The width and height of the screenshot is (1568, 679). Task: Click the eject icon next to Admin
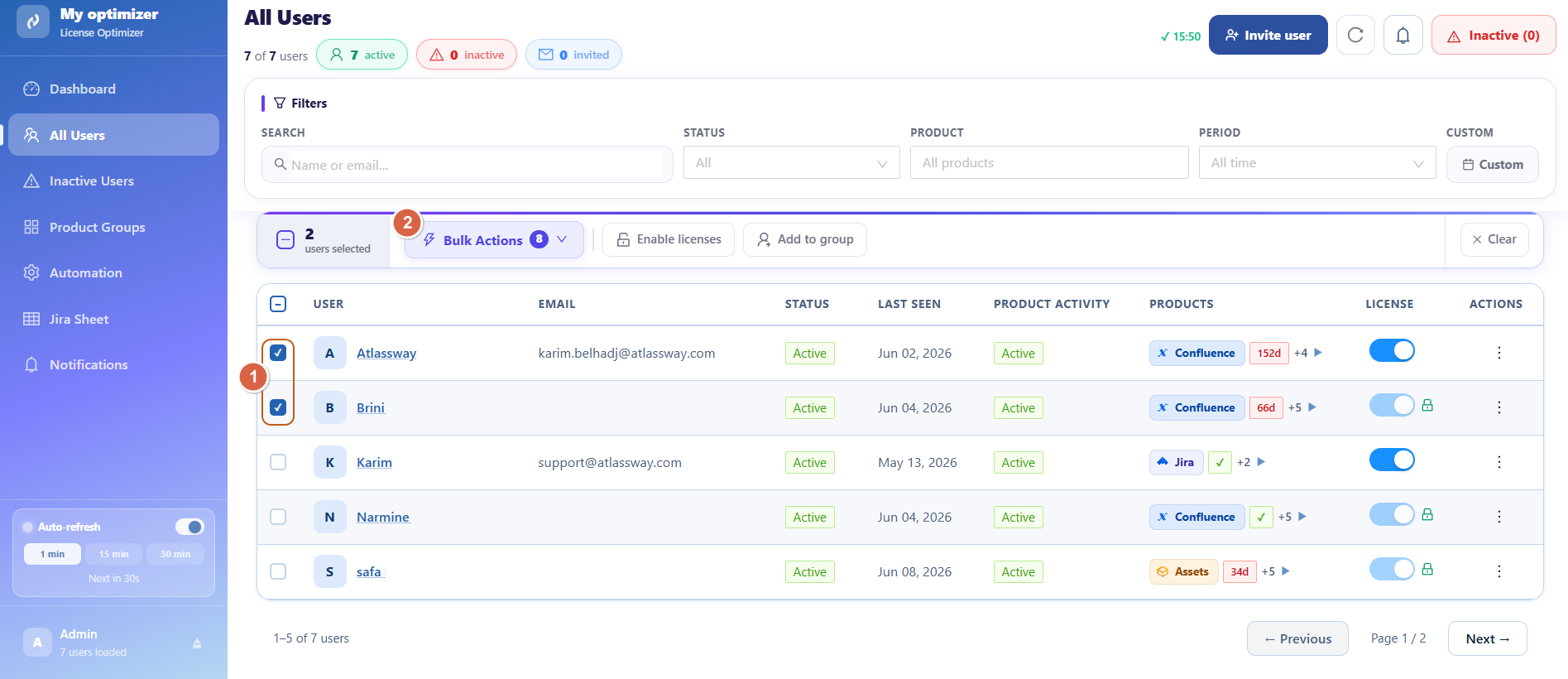pos(197,643)
